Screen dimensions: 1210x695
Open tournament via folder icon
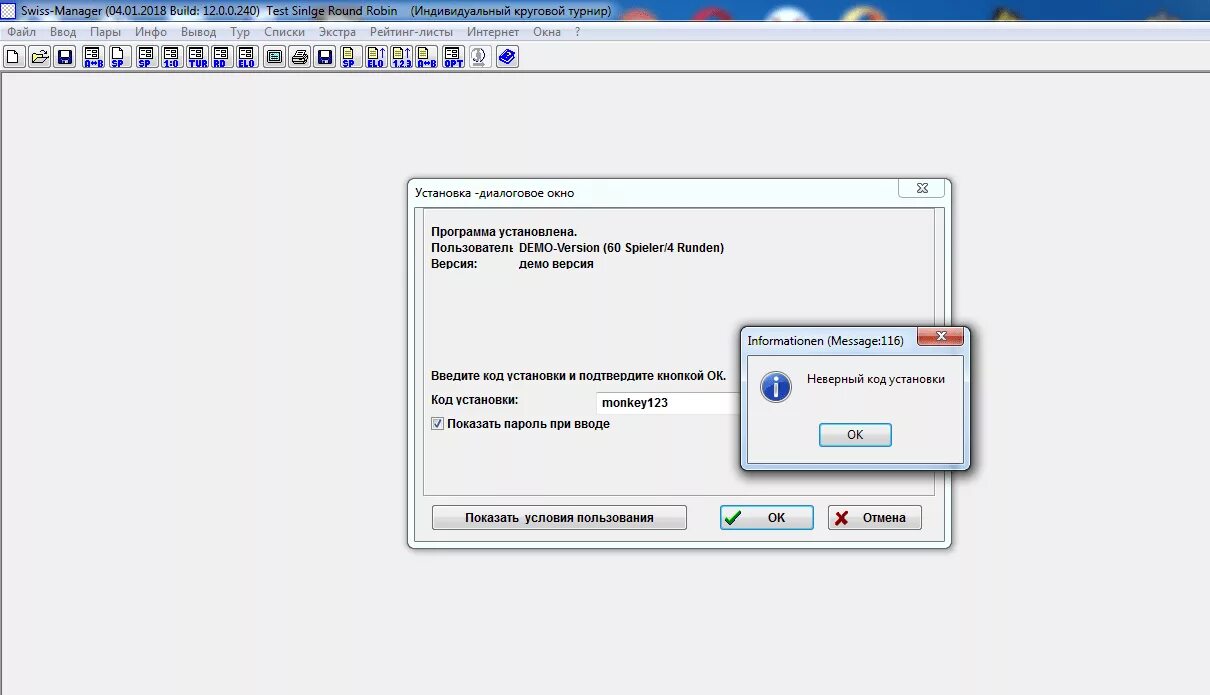40,57
